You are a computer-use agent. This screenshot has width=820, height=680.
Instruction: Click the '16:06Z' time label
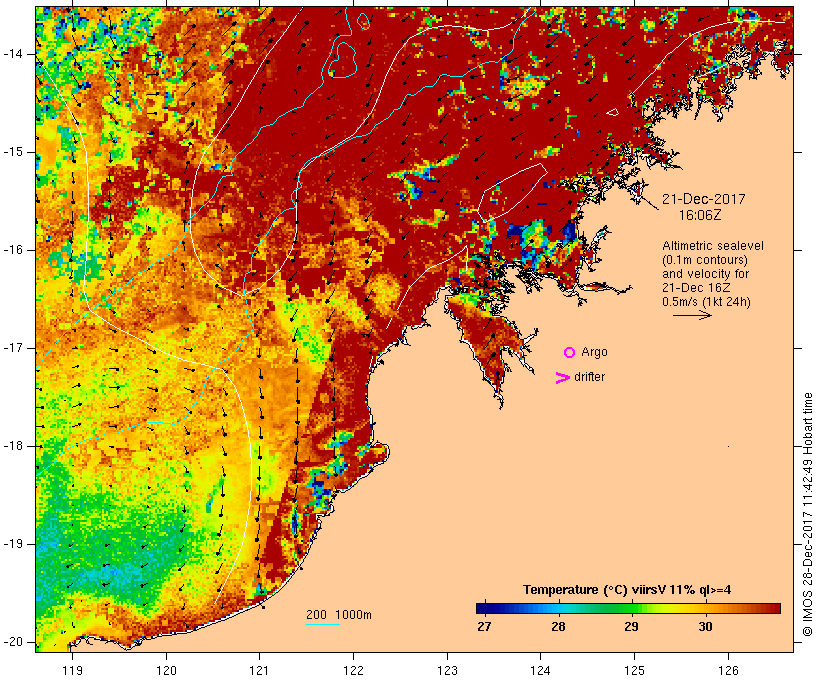(700, 215)
